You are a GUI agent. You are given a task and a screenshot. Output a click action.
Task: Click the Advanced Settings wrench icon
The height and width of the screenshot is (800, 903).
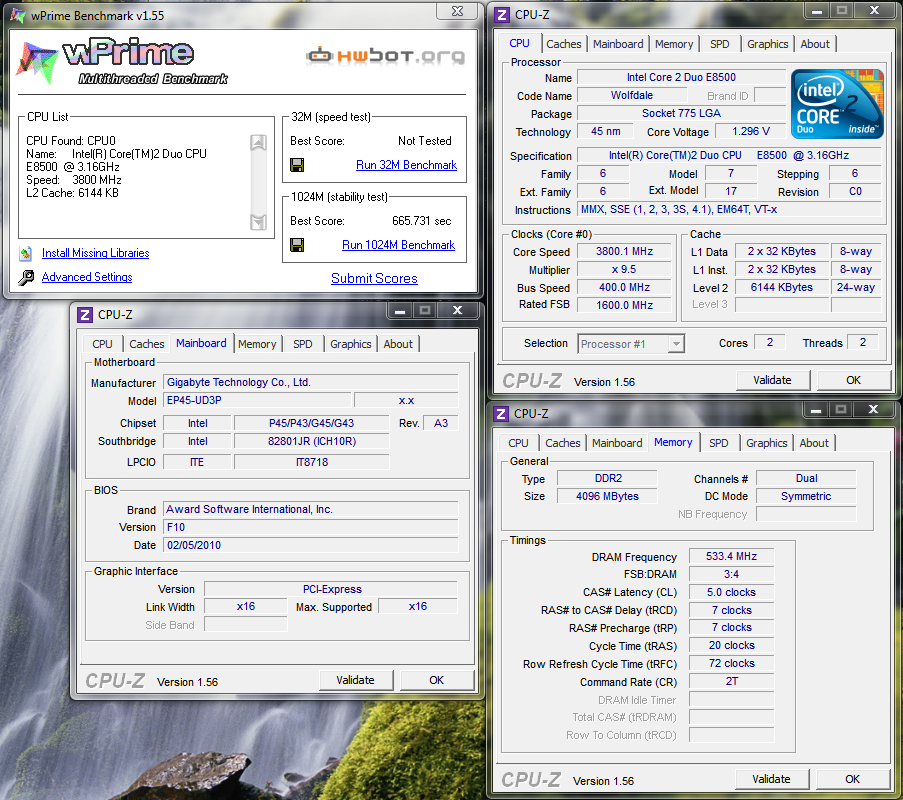tap(25, 278)
